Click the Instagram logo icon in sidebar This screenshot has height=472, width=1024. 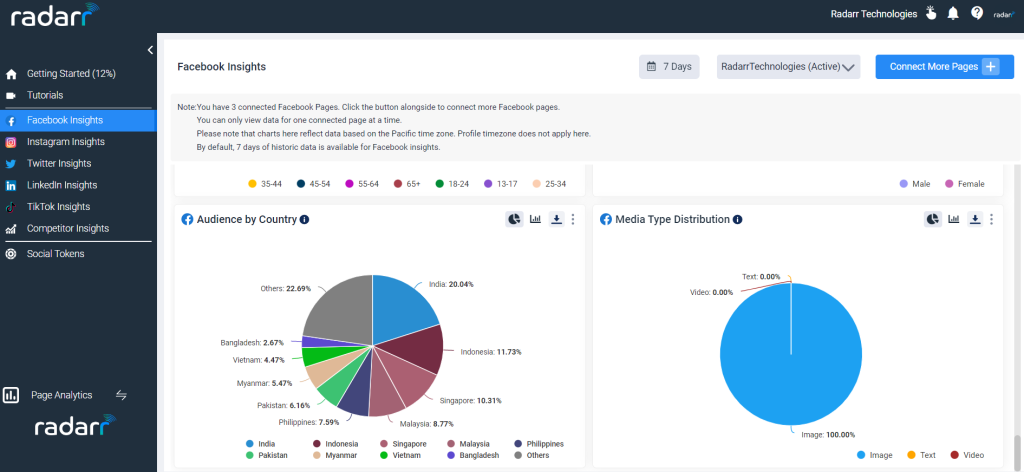point(11,142)
